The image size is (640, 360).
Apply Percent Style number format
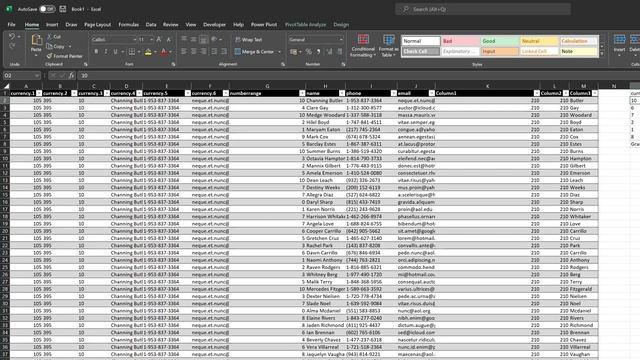(309, 52)
